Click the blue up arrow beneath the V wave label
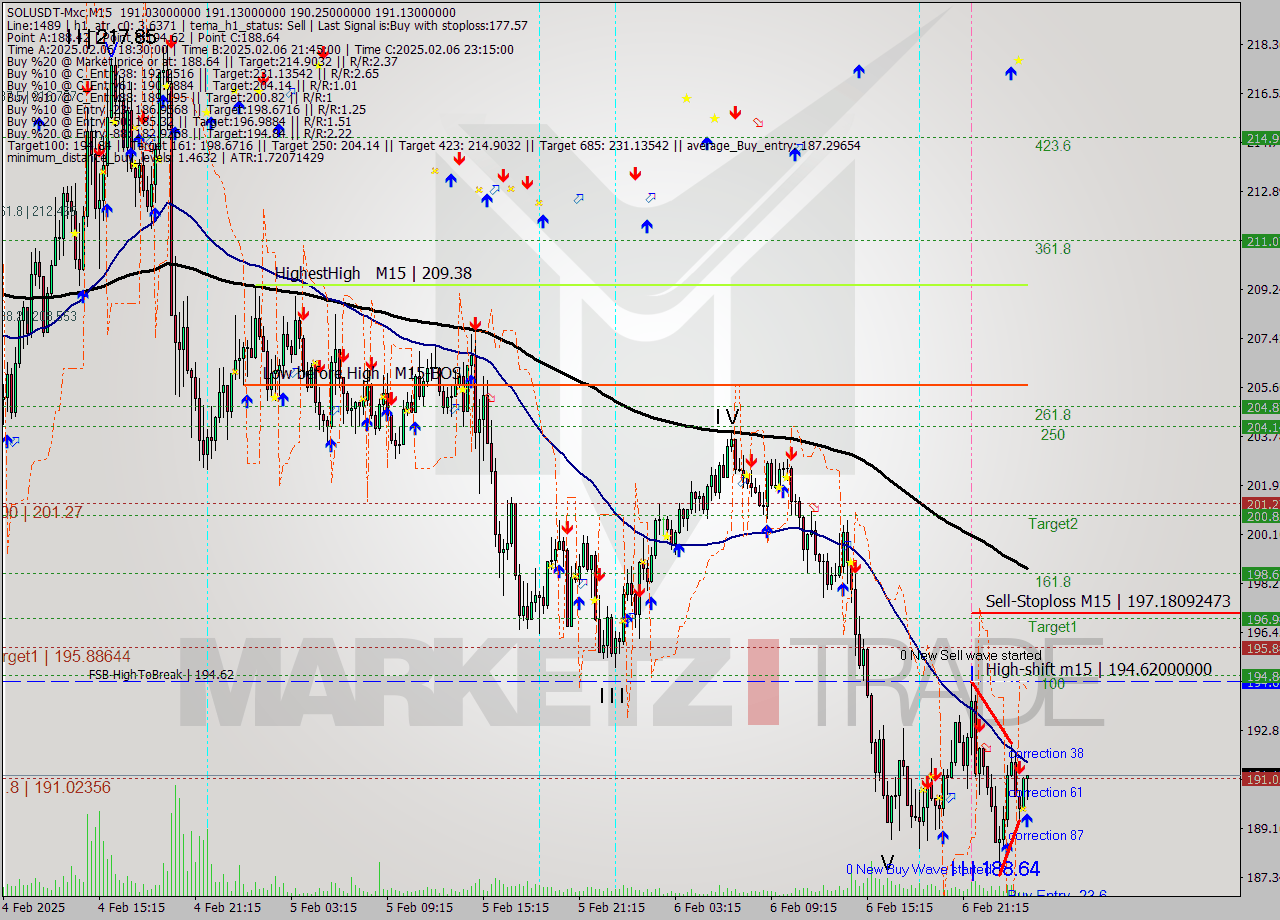The width and height of the screenshot is (1280, 920). pos(942,838)
